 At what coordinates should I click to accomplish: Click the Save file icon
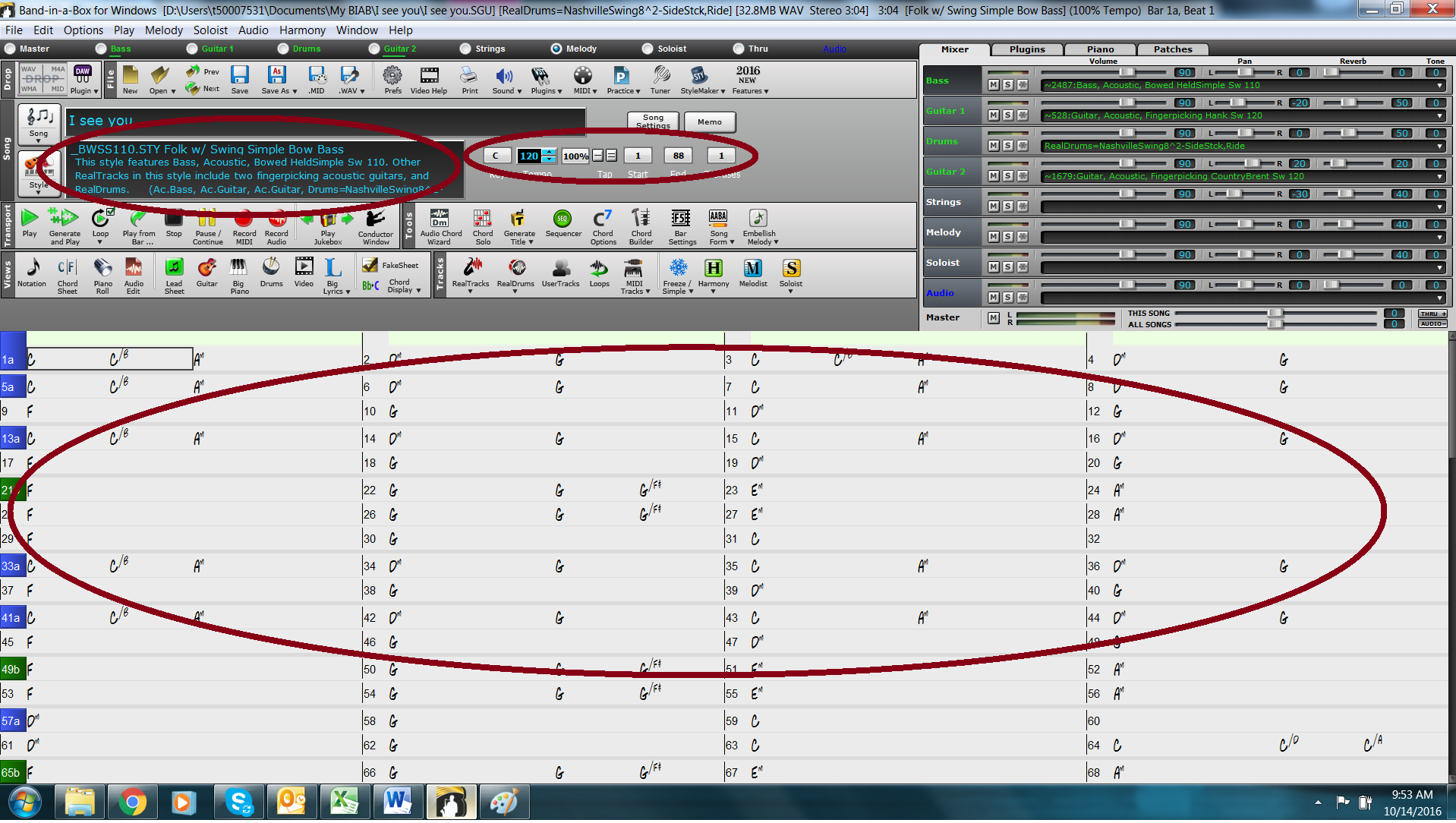[240, 80]
